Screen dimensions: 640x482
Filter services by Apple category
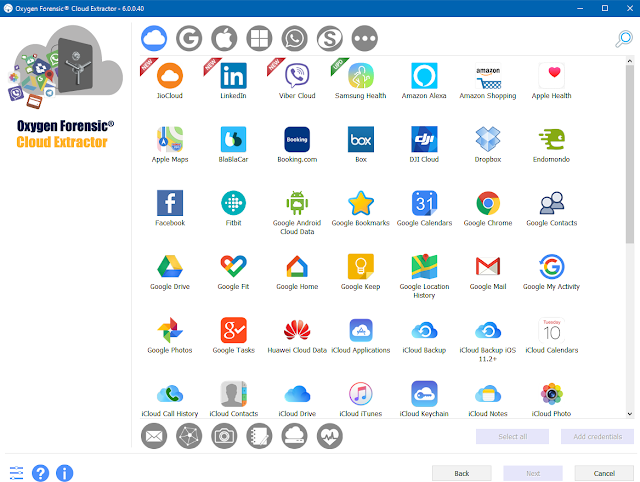(x=224, y=38)
